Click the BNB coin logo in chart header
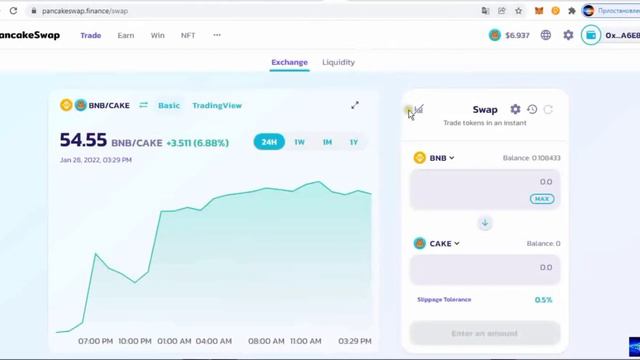 coord(66,105)
